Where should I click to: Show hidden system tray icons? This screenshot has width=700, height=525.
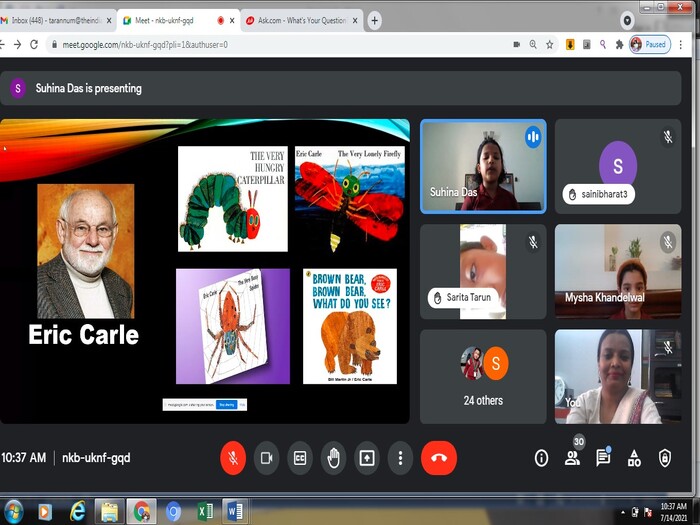(623, 513)
